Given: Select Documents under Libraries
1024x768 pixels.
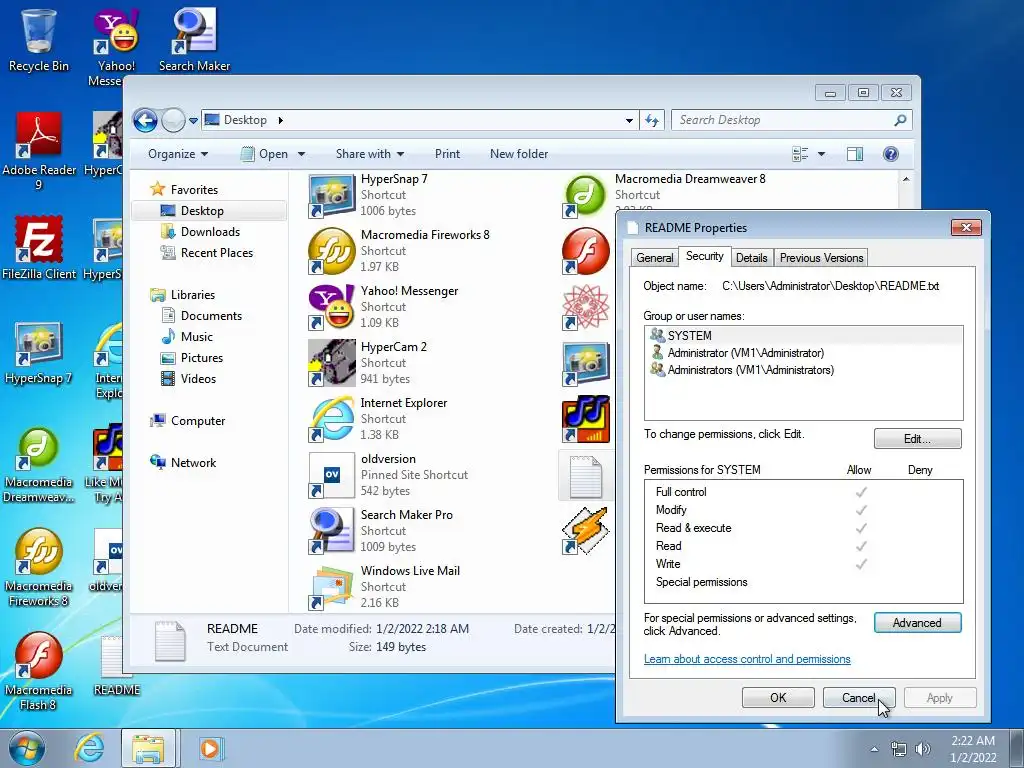Looking at the screenshot, I should click(x=201, y=316).
